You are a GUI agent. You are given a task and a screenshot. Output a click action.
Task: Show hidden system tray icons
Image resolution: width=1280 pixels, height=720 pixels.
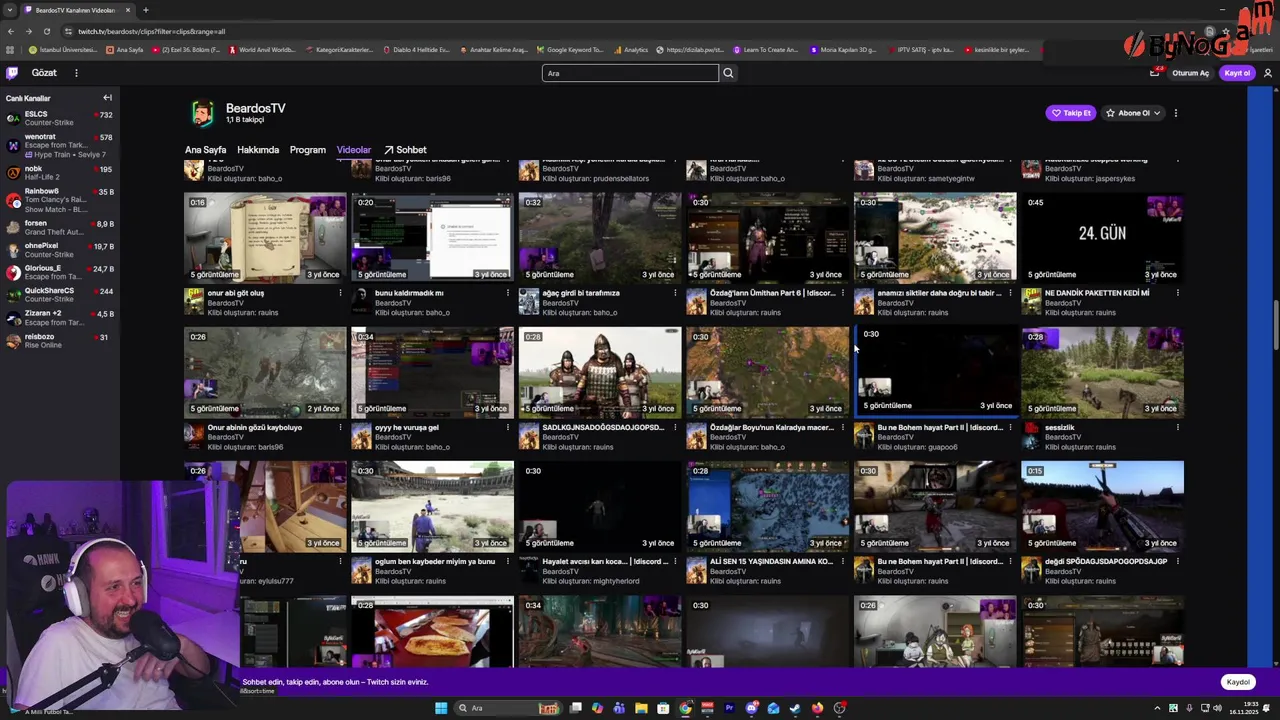(1158, 708)
